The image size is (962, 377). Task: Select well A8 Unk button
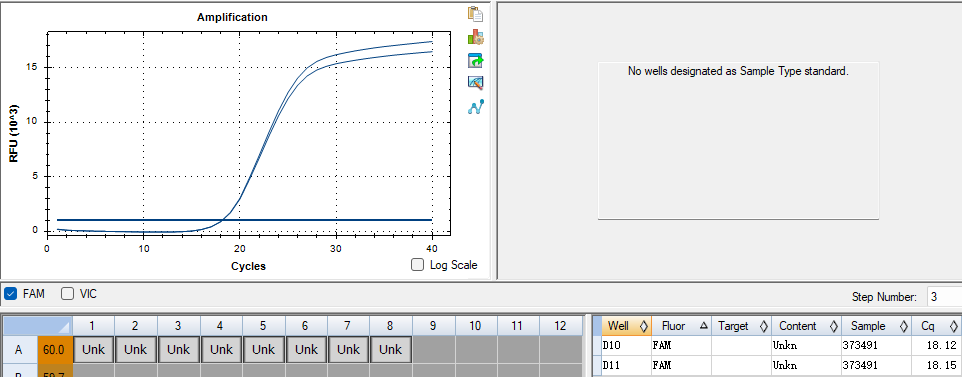click(391, 350)
